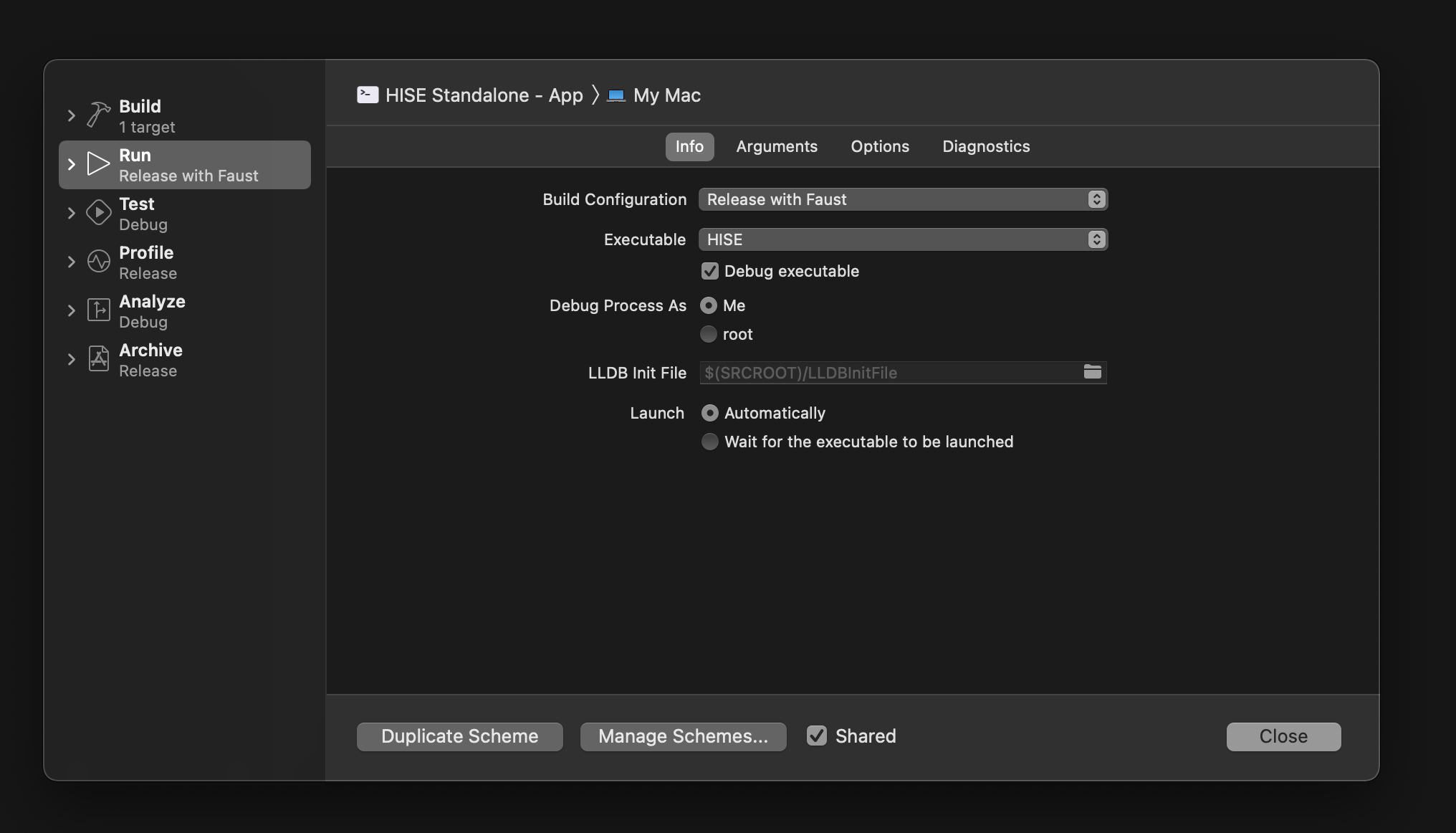The image size is (1456, 833).
Task: Expand the Test section chevron
Action: (x=71, y=213)
